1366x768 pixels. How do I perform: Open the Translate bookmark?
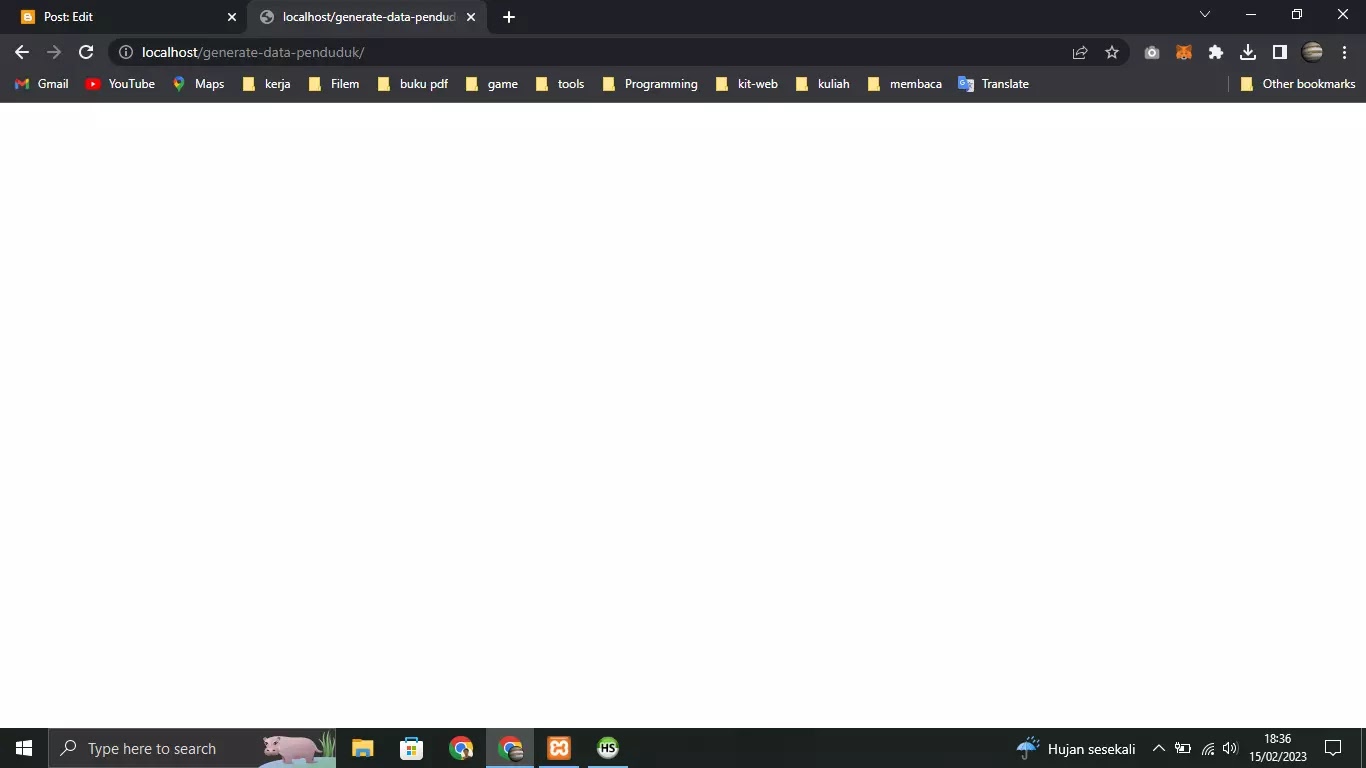[x=993, y=84]
